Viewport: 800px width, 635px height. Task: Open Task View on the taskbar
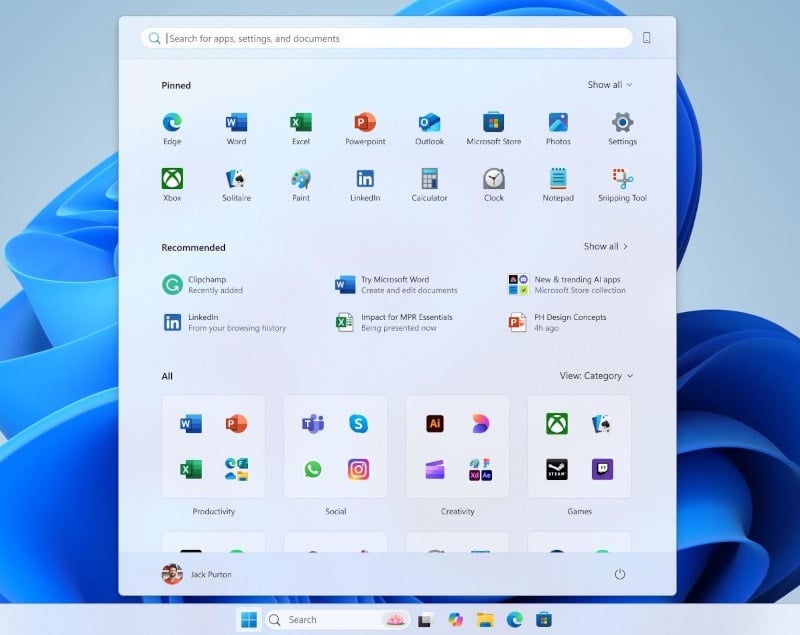425,620
